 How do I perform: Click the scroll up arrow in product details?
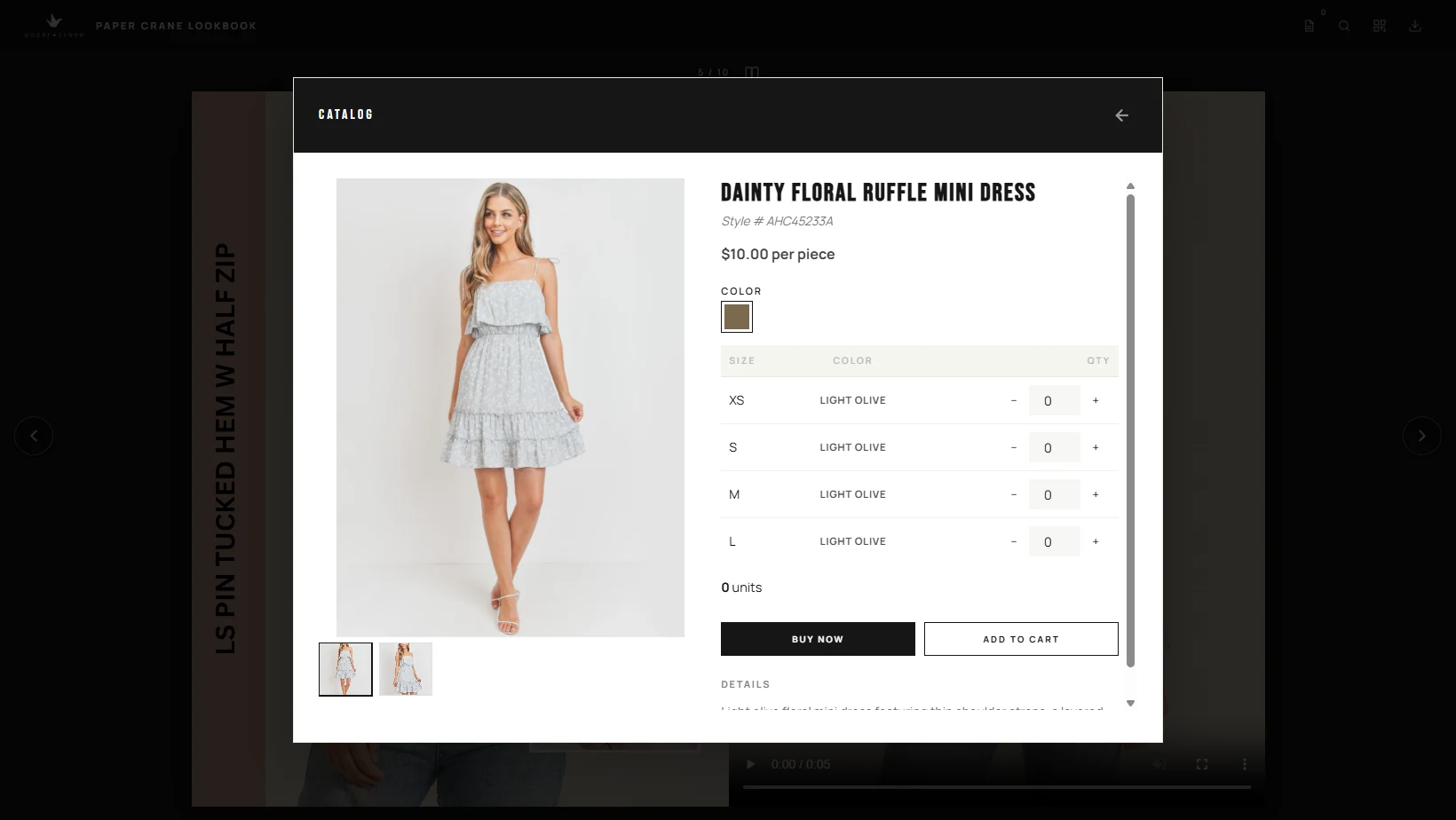coord(1130,186)
